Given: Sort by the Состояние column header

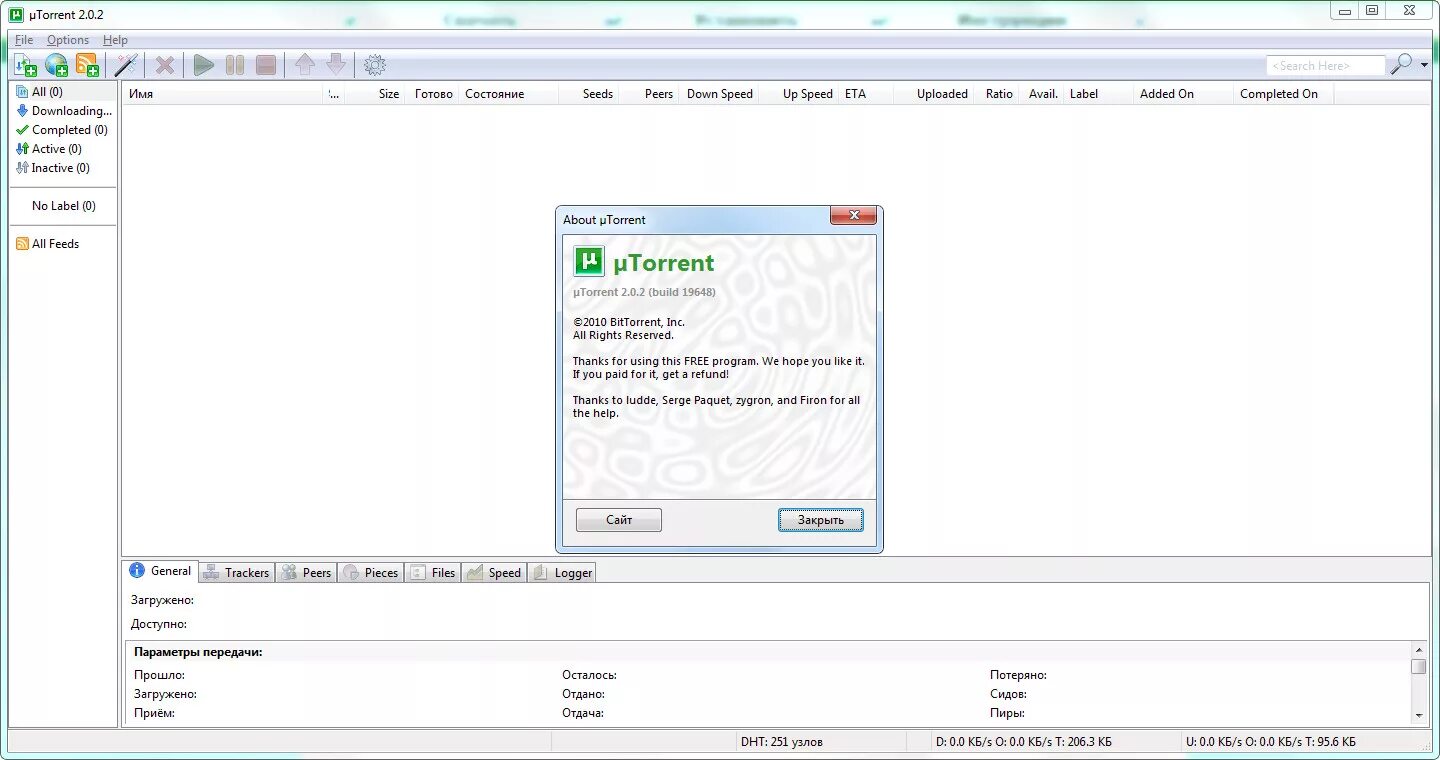Looking at the screenshot, I should coord(509,94).
